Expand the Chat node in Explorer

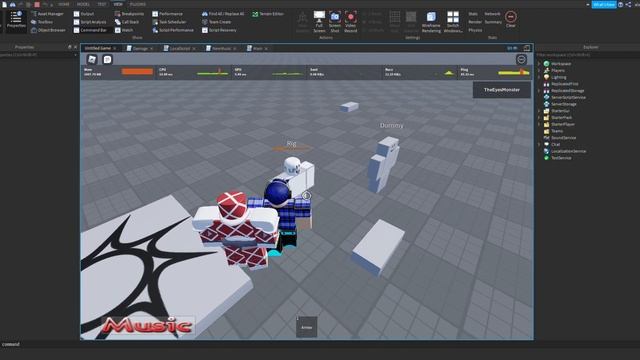point(539,144)
